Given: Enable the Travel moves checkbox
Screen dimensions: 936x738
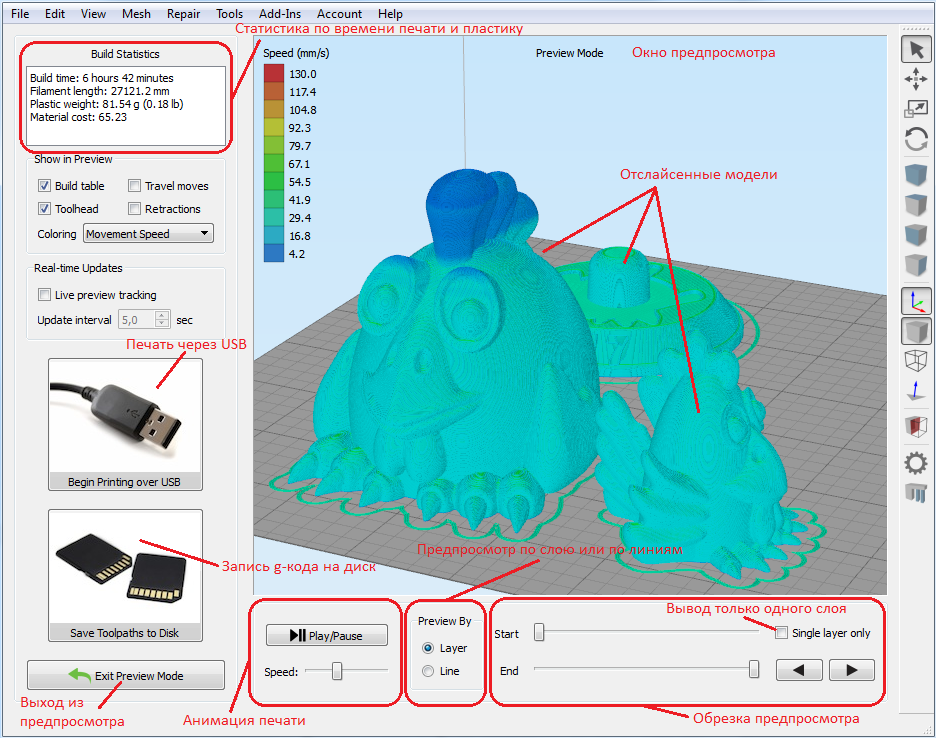Looking at the screenshot, I should [x=134, y=185].
